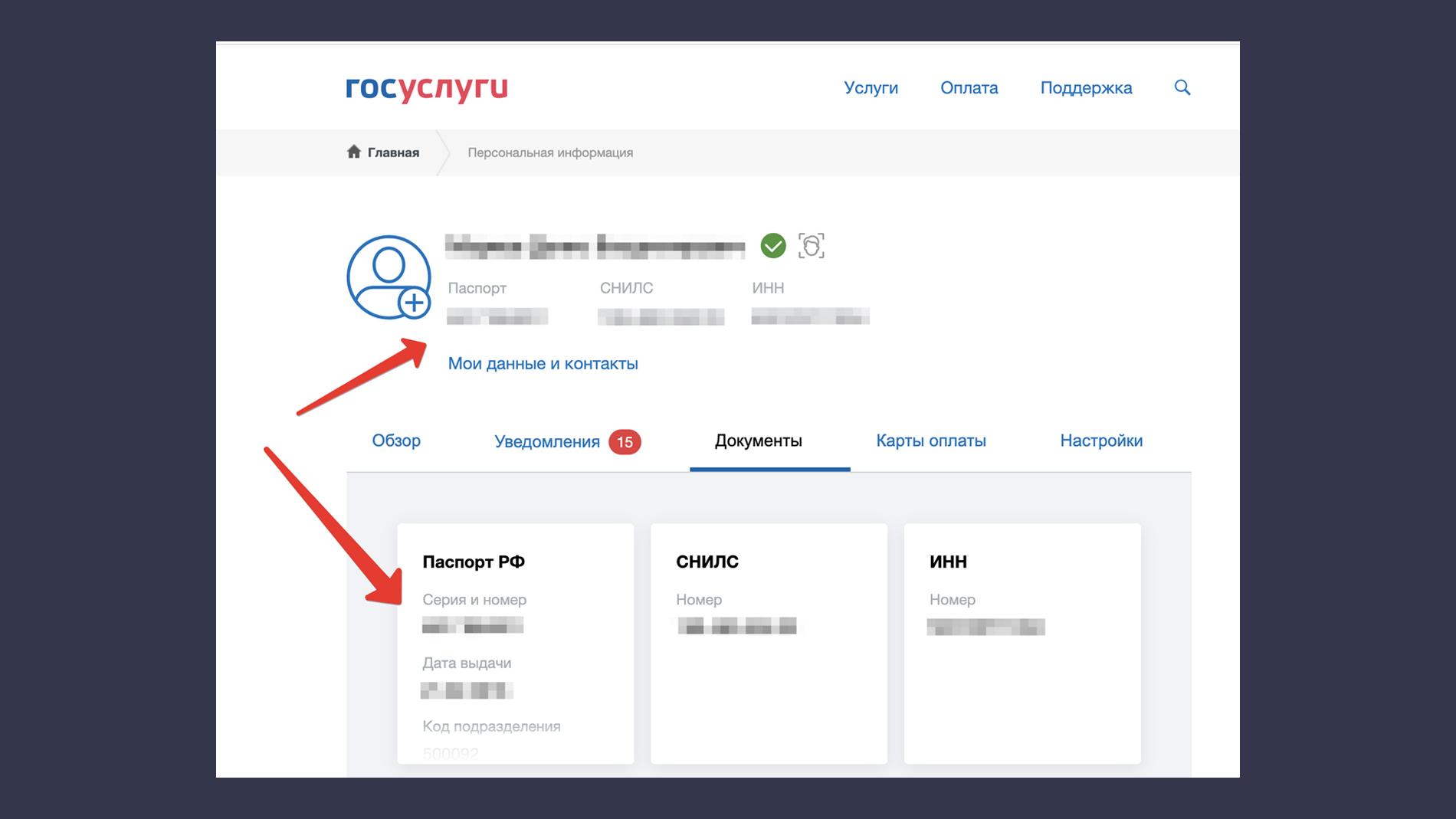Open the Настройки tab

tap(1101, 441)
